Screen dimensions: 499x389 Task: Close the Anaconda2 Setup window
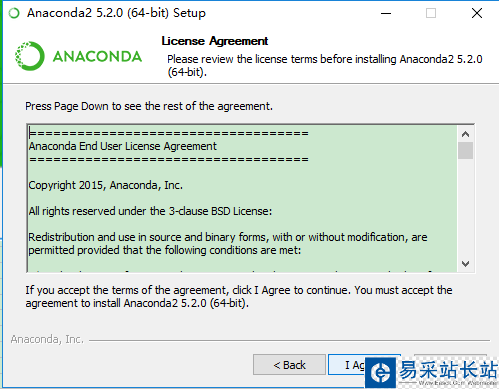477,13
